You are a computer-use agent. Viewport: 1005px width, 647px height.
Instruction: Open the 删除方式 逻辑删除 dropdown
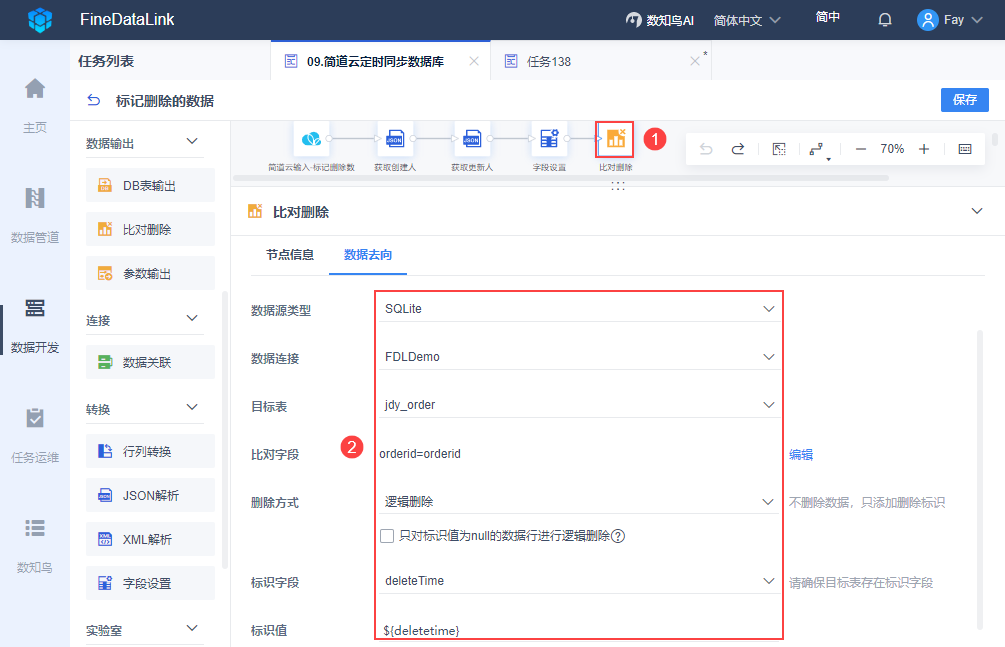pyautogui.click(x=579, y=501)
